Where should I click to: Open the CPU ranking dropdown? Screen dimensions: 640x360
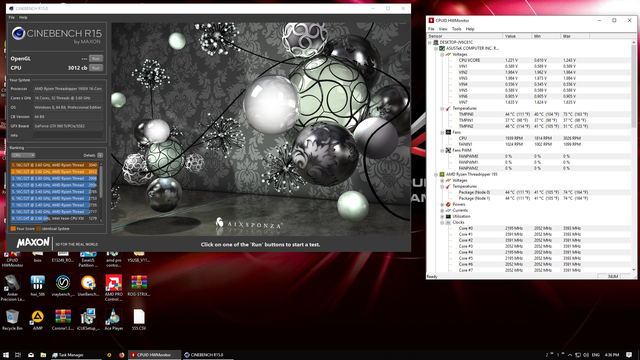23,155
